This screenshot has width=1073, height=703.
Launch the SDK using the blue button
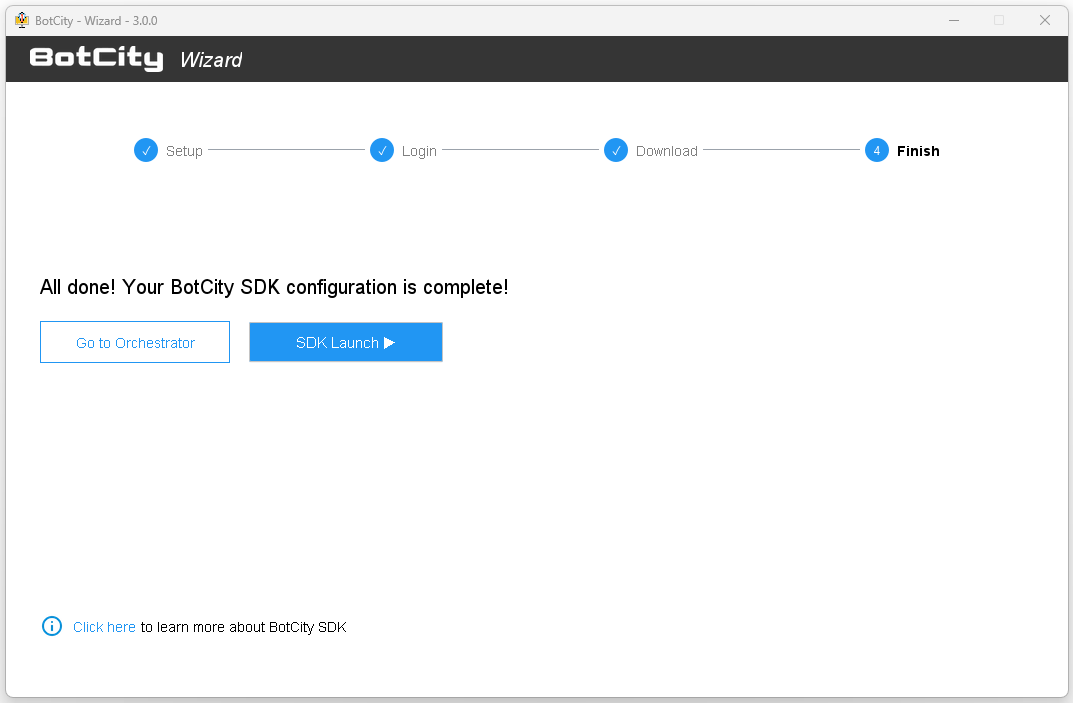(345, 342)
